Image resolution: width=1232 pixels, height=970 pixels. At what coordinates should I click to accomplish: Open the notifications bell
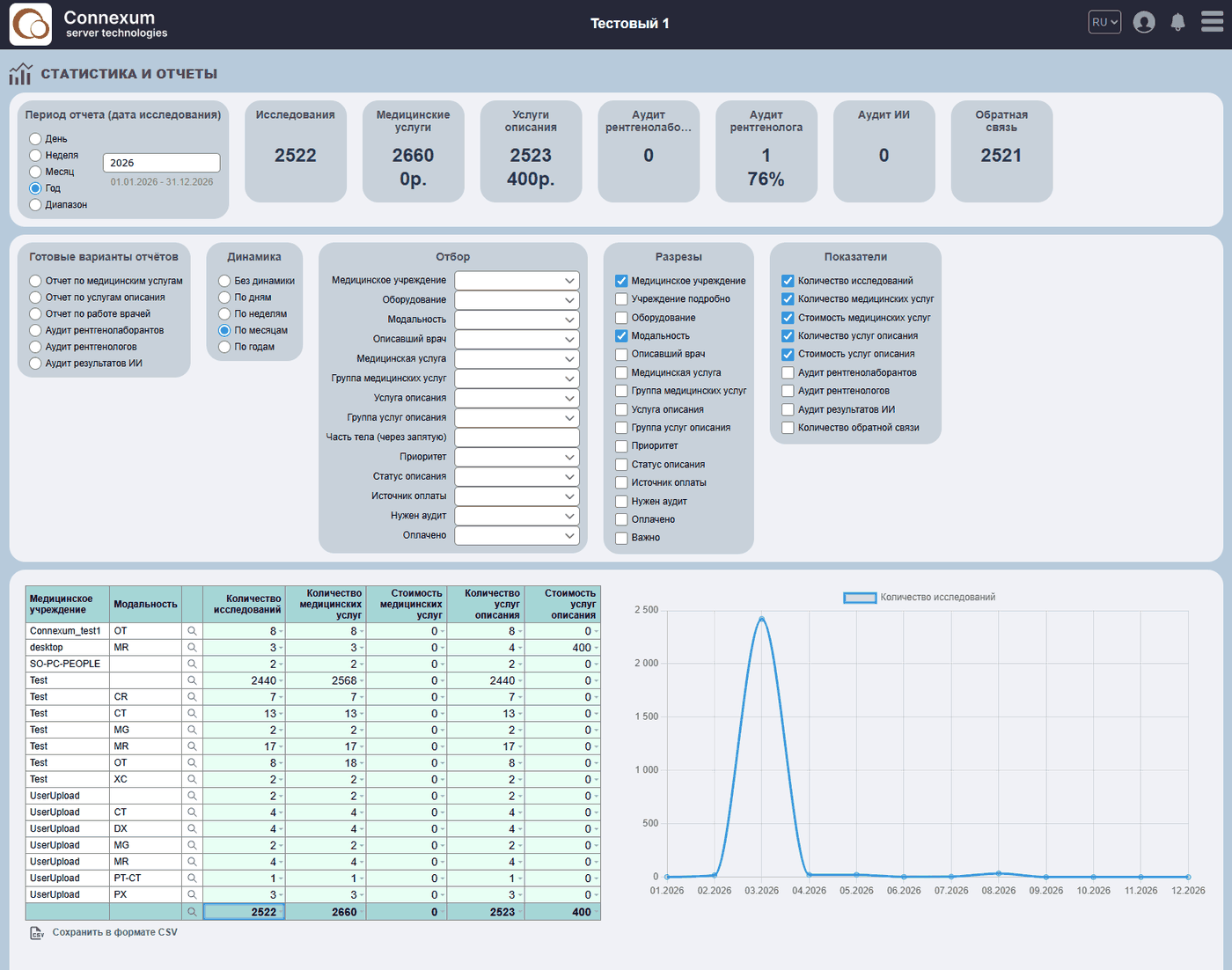[1177, 22]
